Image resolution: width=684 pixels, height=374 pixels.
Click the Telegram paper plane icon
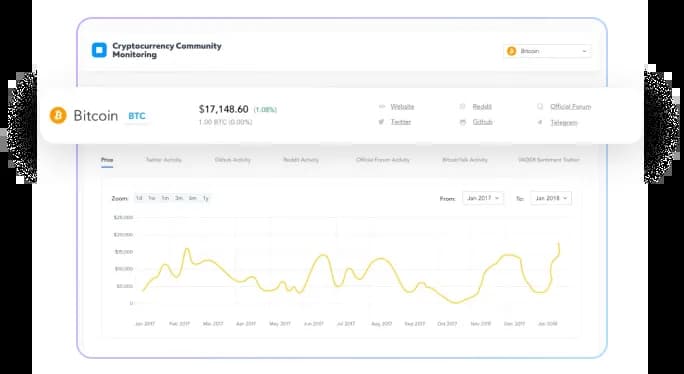[540, 123]
